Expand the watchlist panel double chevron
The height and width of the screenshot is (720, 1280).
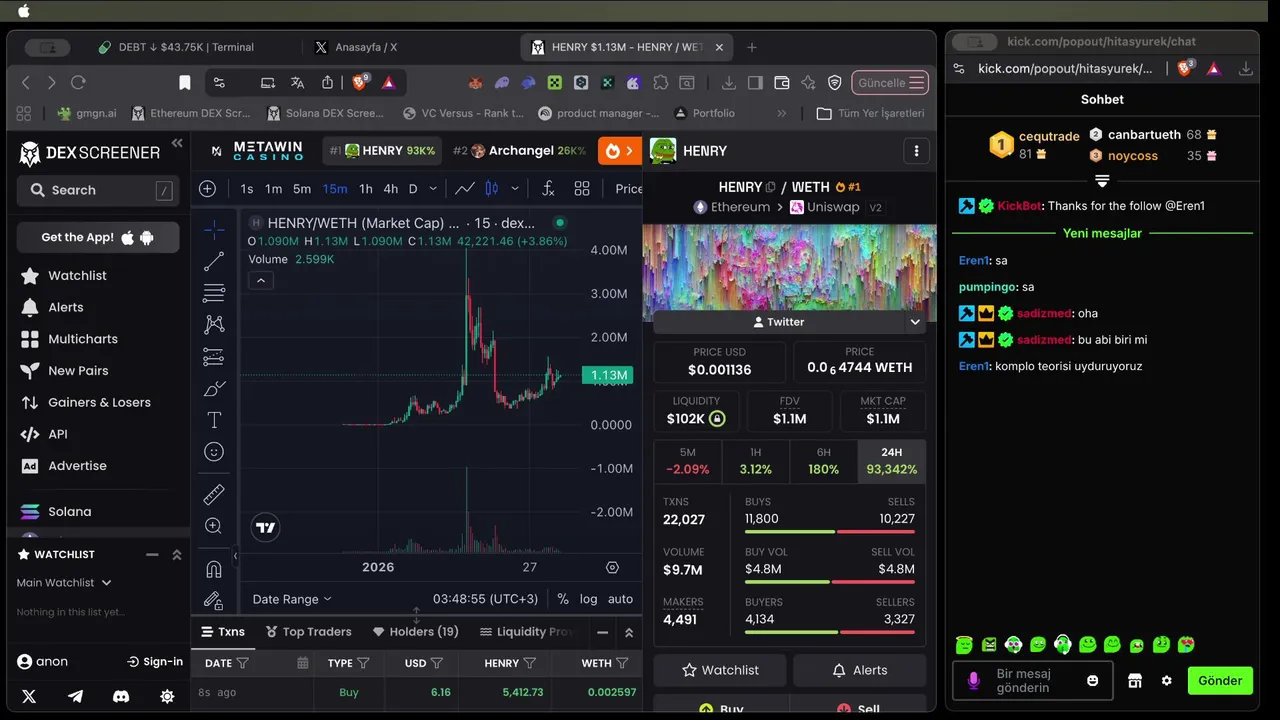point(177,554)
